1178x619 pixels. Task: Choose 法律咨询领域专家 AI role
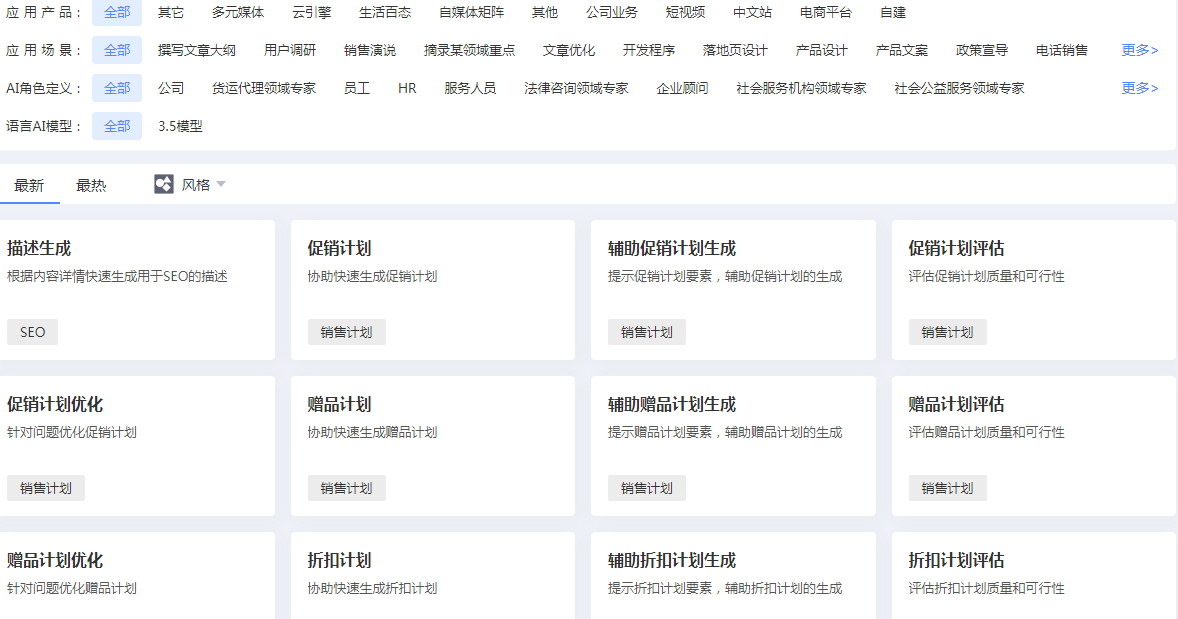(x=576, y=88)
